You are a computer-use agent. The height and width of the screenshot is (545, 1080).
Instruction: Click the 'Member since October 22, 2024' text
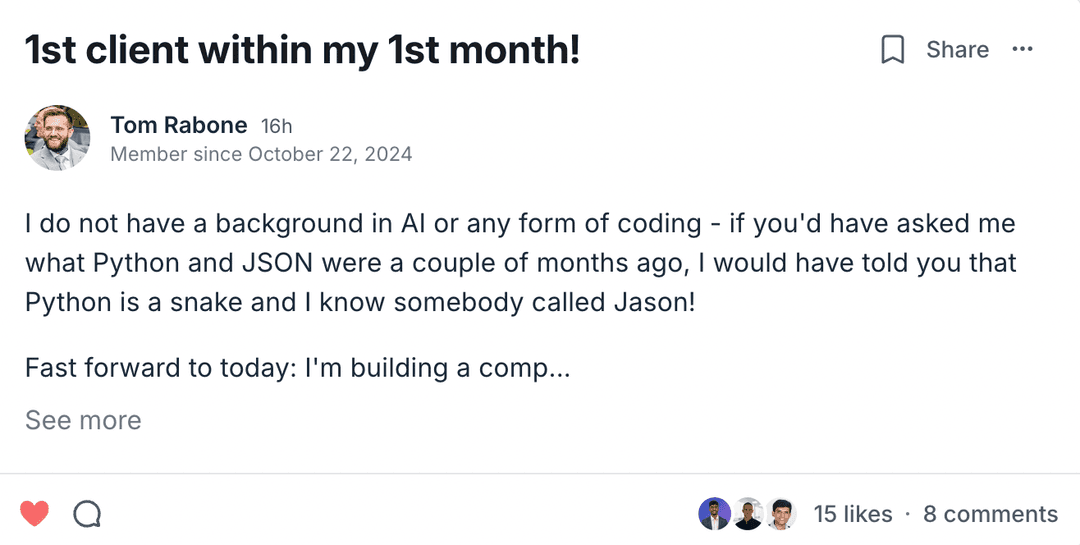[261, 154]
